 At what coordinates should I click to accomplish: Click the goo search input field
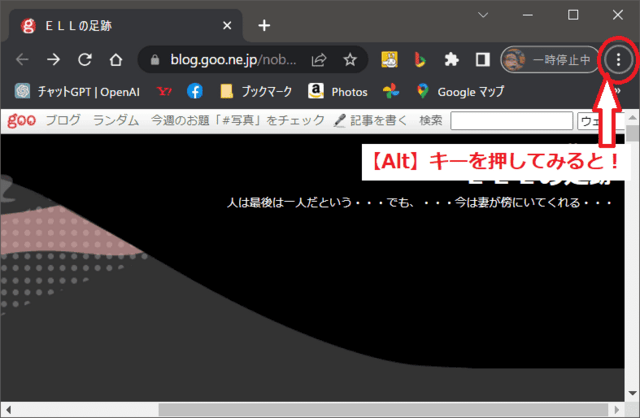coord(510,121)
